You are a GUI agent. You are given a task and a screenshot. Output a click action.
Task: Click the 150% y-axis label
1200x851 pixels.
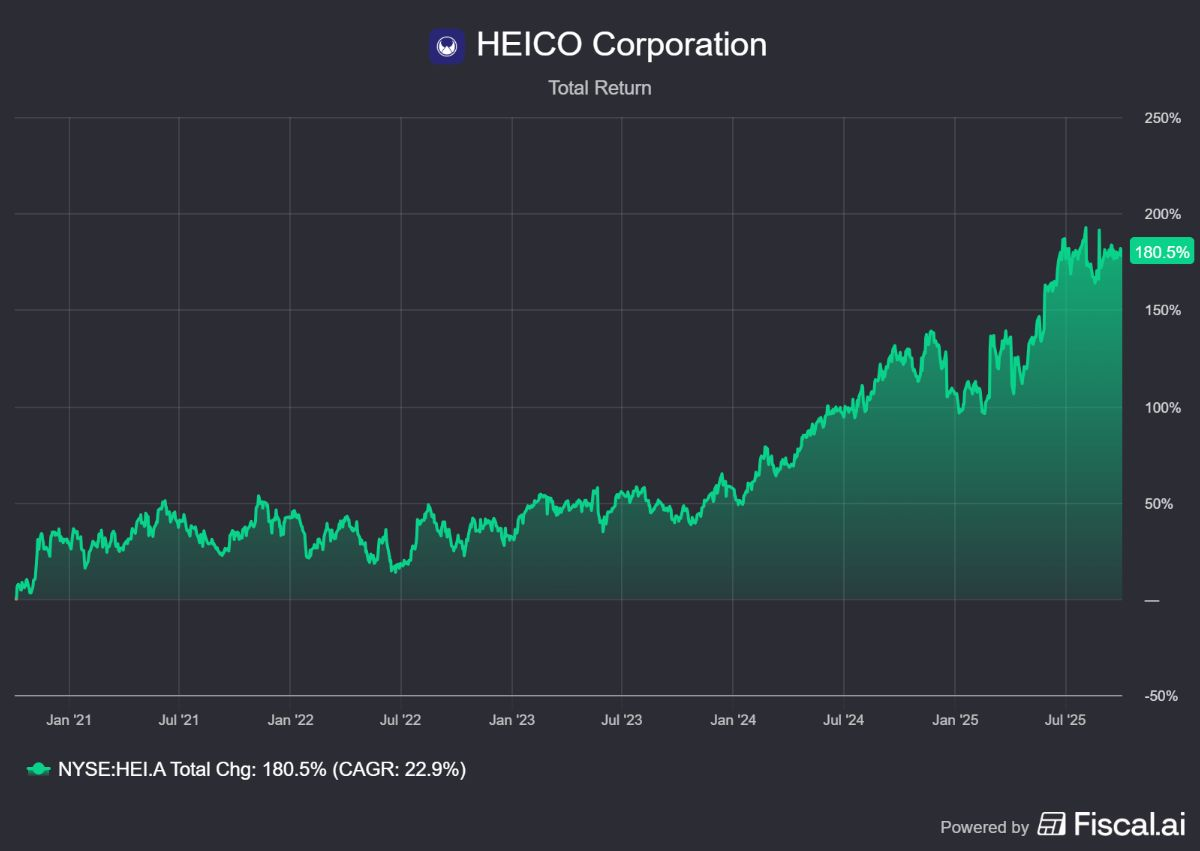1162,311
